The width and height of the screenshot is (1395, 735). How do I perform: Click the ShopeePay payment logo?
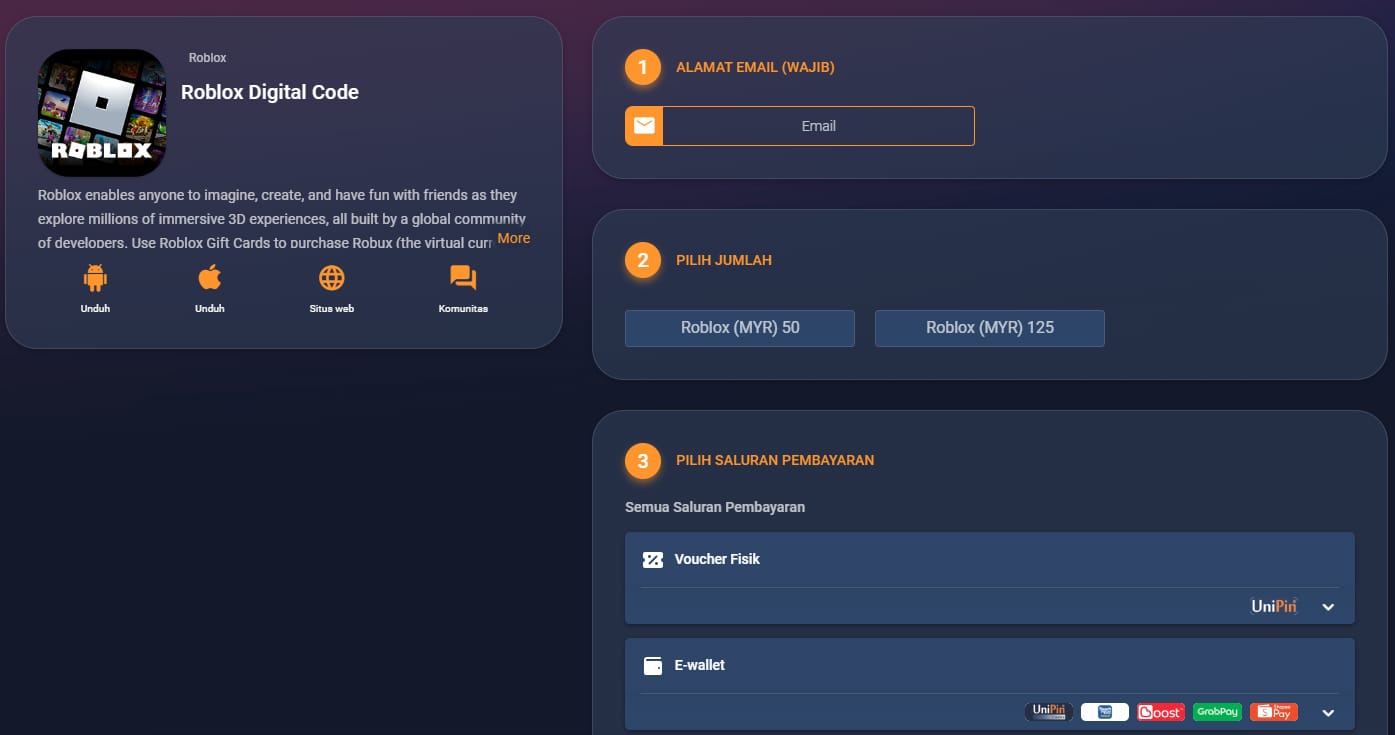pos(1274,712)
